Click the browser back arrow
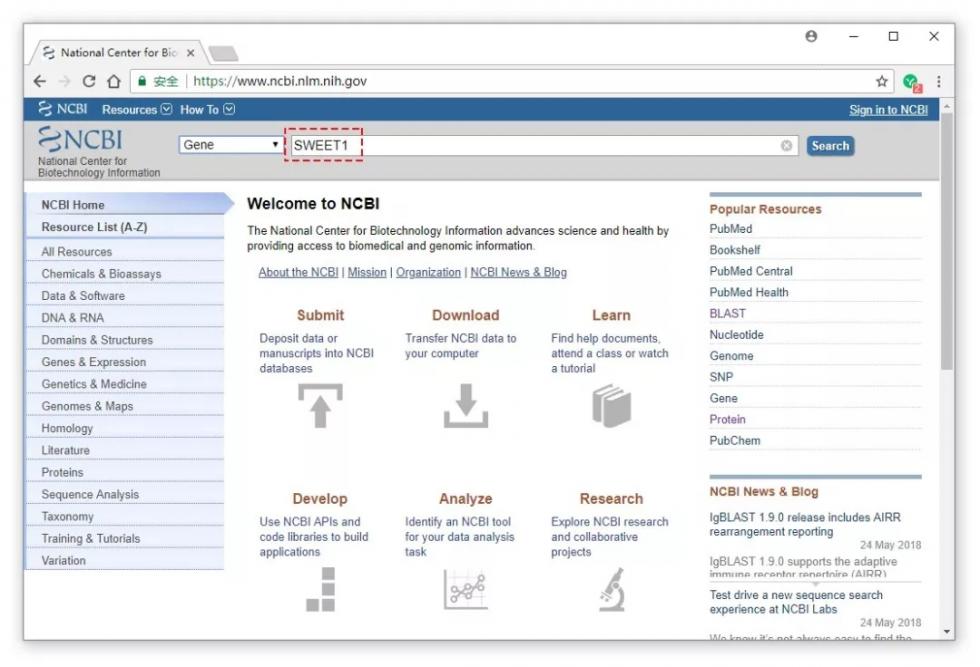Image resolution: width=980 pixels, height=667 pixels. [40, 81]
